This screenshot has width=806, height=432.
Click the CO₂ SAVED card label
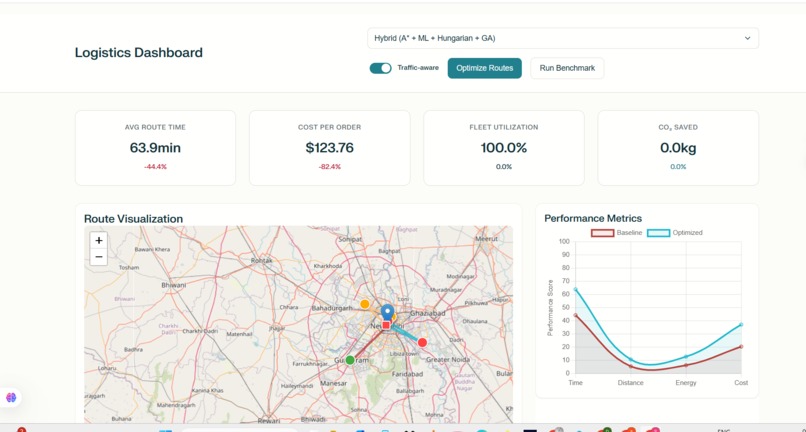(678, 127)
